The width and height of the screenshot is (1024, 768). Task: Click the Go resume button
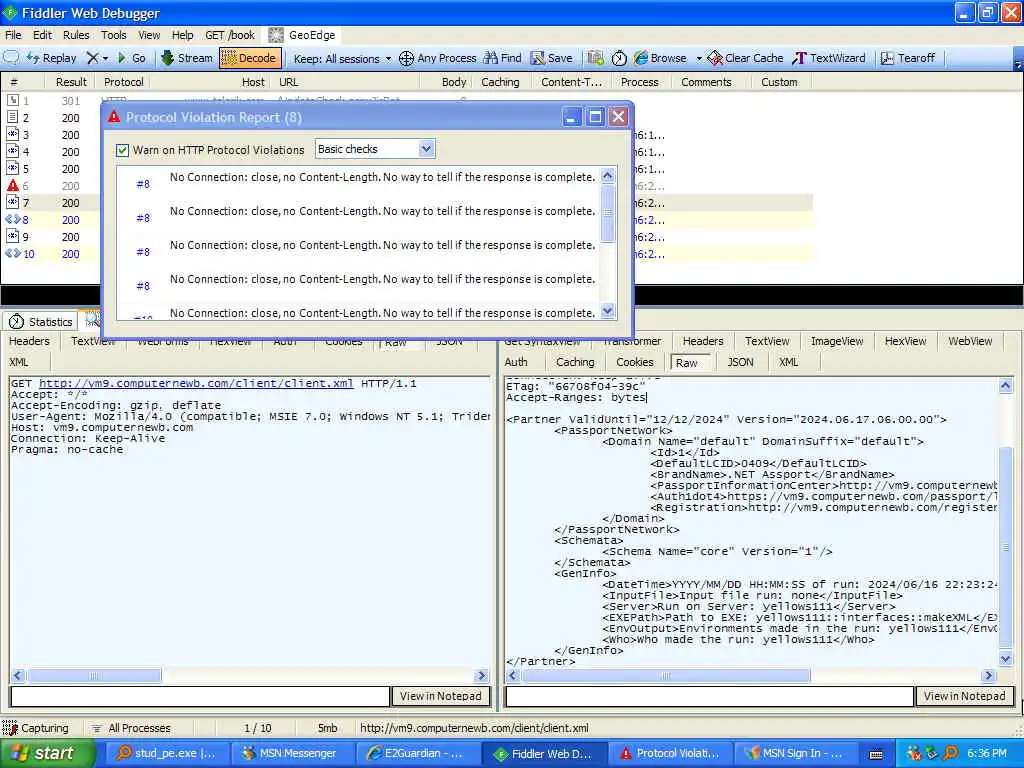(131, 57)
